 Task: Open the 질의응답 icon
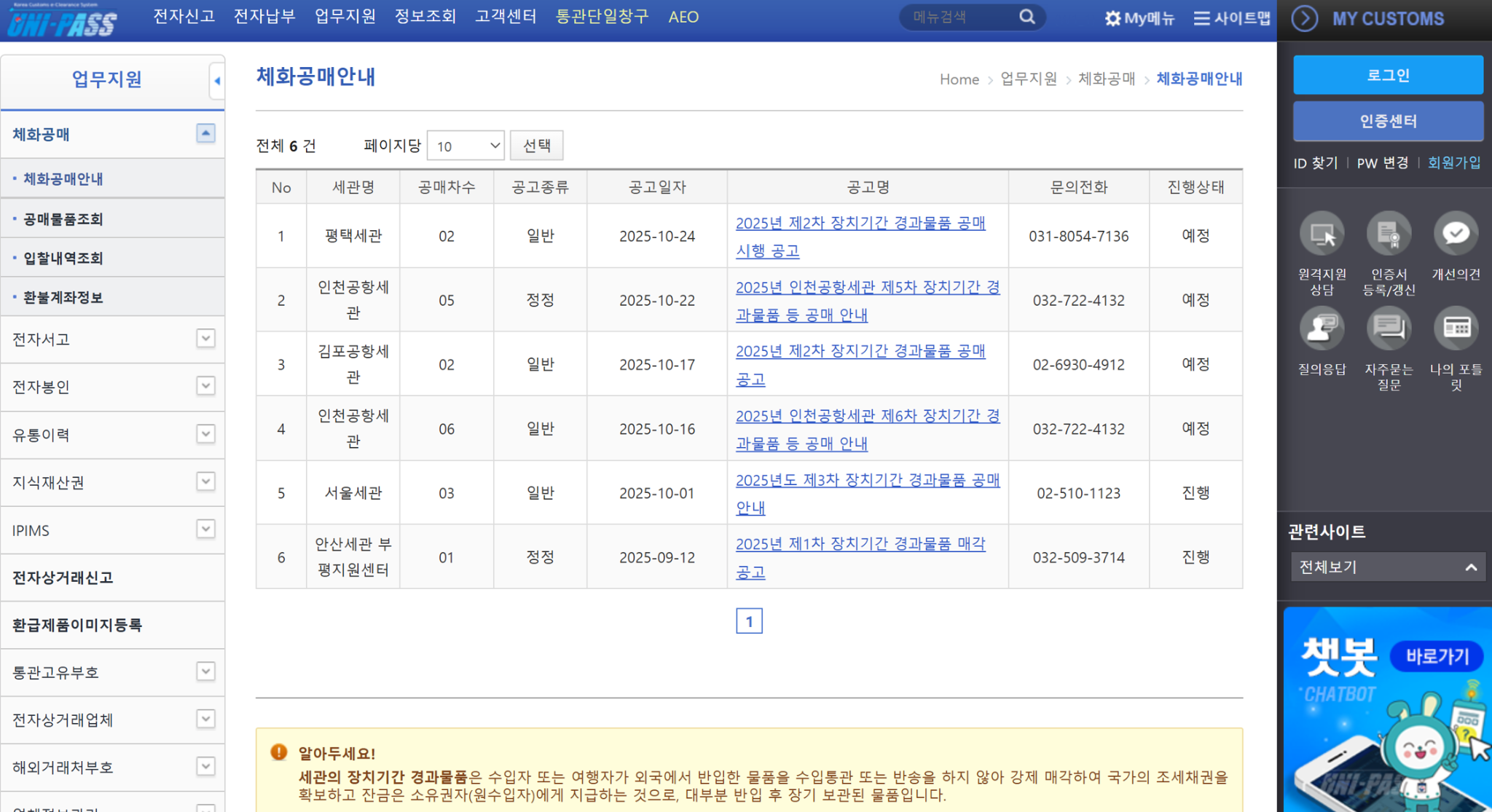(x=1321, y=329)
